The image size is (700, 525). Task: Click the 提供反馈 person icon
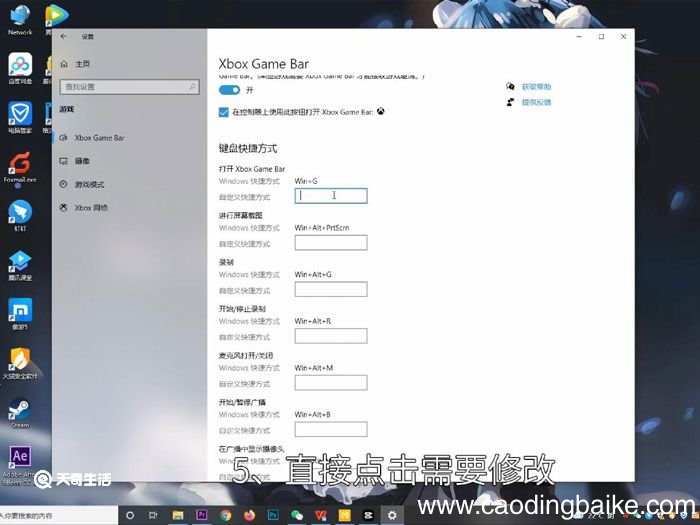pyautogui.click(x=510, y=102)
